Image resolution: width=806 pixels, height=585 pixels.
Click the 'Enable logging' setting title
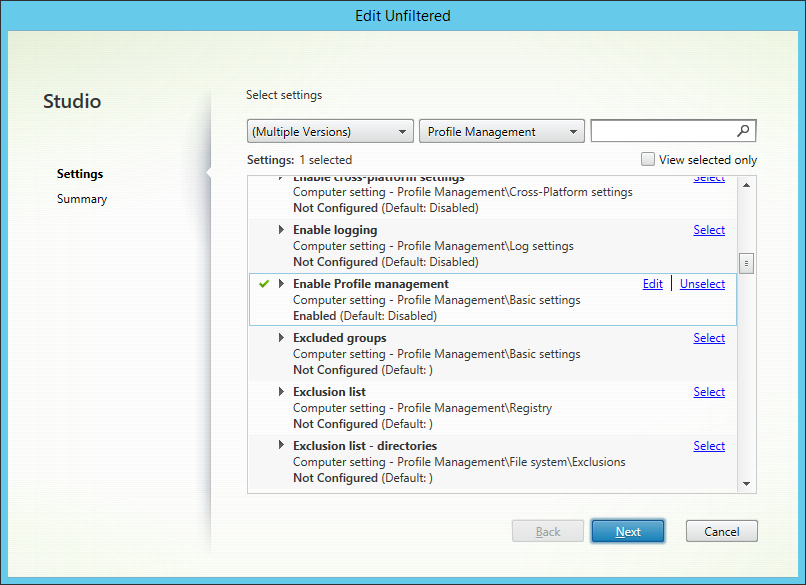(x=335, y=230)
